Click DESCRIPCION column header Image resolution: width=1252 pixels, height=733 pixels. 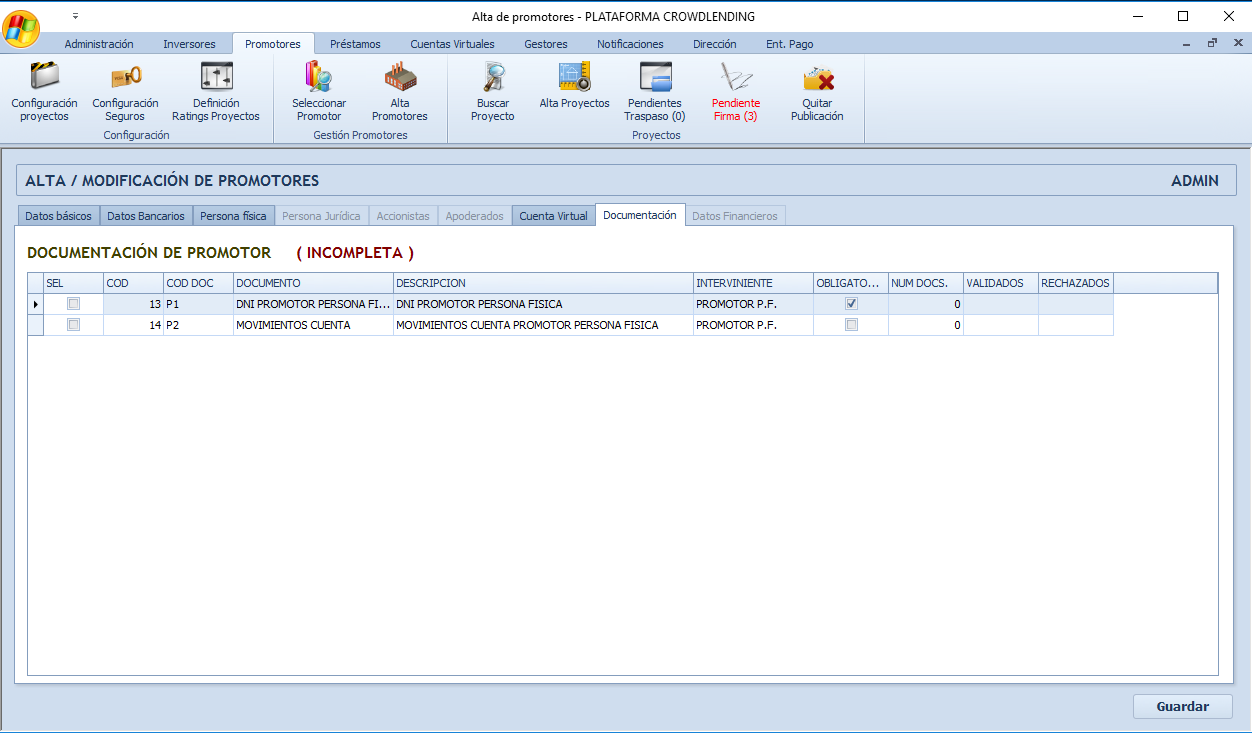543,283
